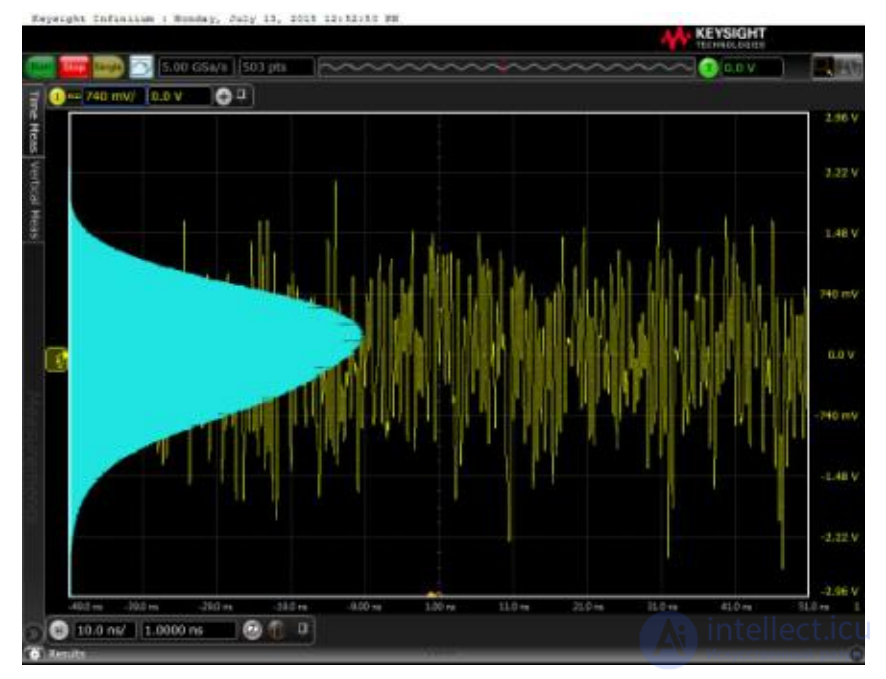Click the -1.48 V axis label
The image size is (886, 679).
pyautogui.click(x=839, y=477)
